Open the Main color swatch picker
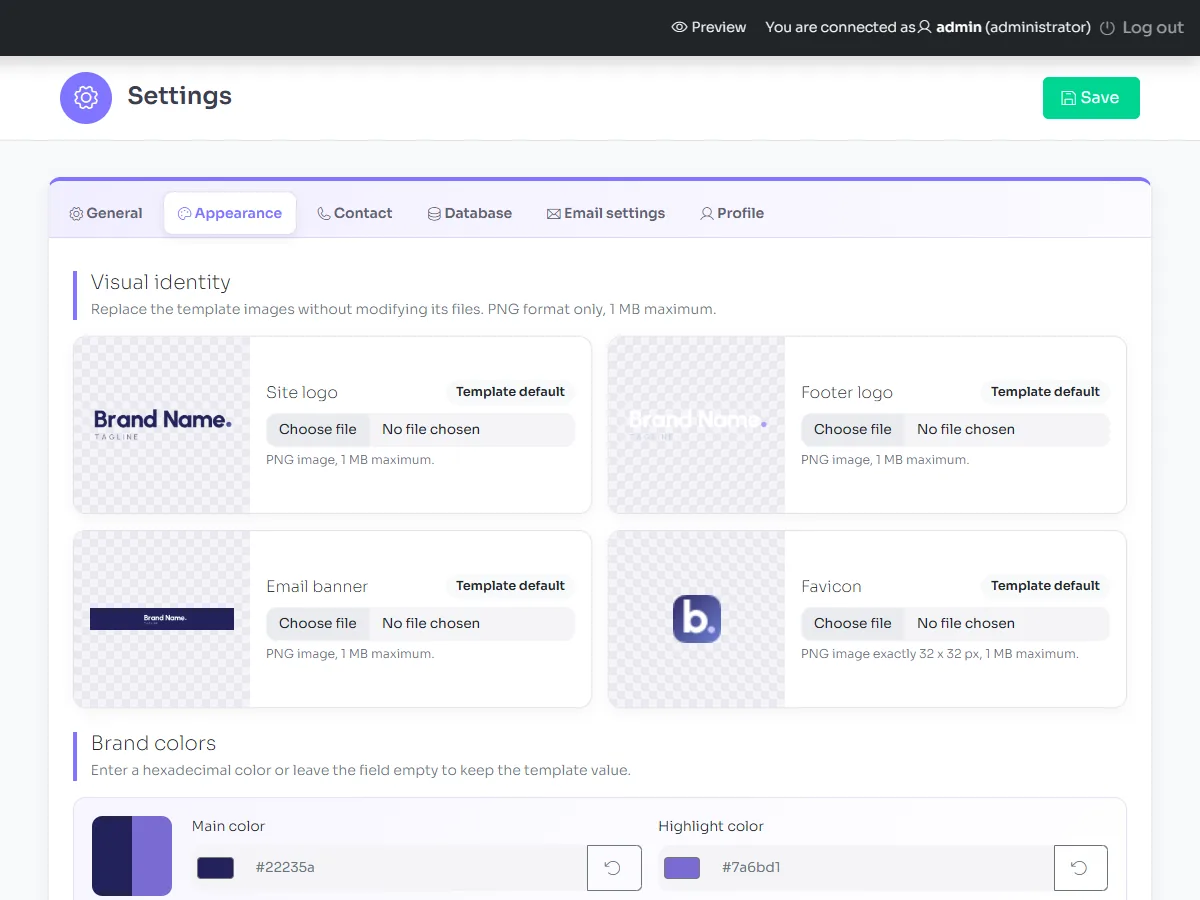The image size is (1200, 900). [x=215, y=868]
